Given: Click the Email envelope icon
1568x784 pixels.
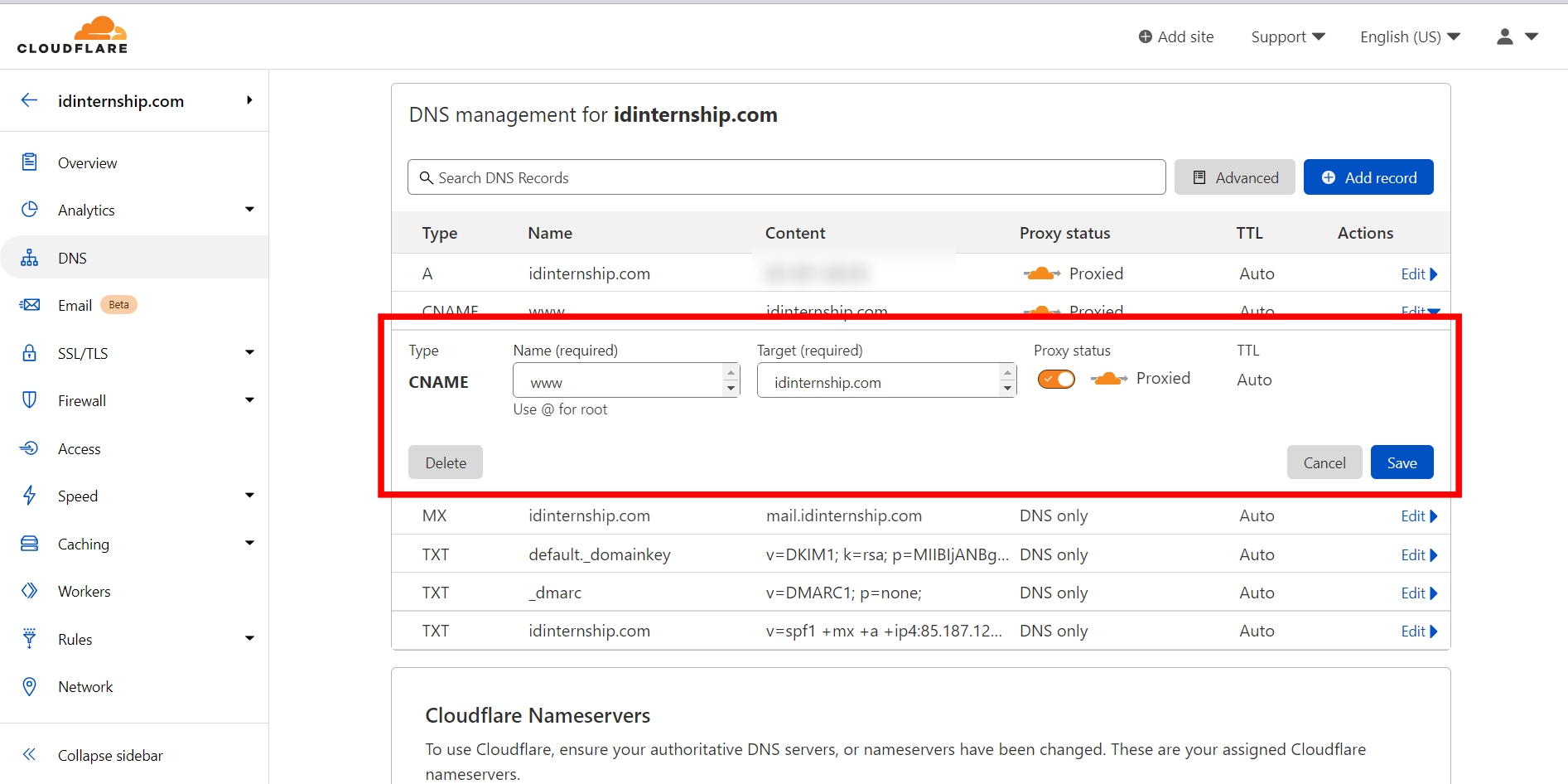Looking at the screenshot, I should [x=30, y=305].
